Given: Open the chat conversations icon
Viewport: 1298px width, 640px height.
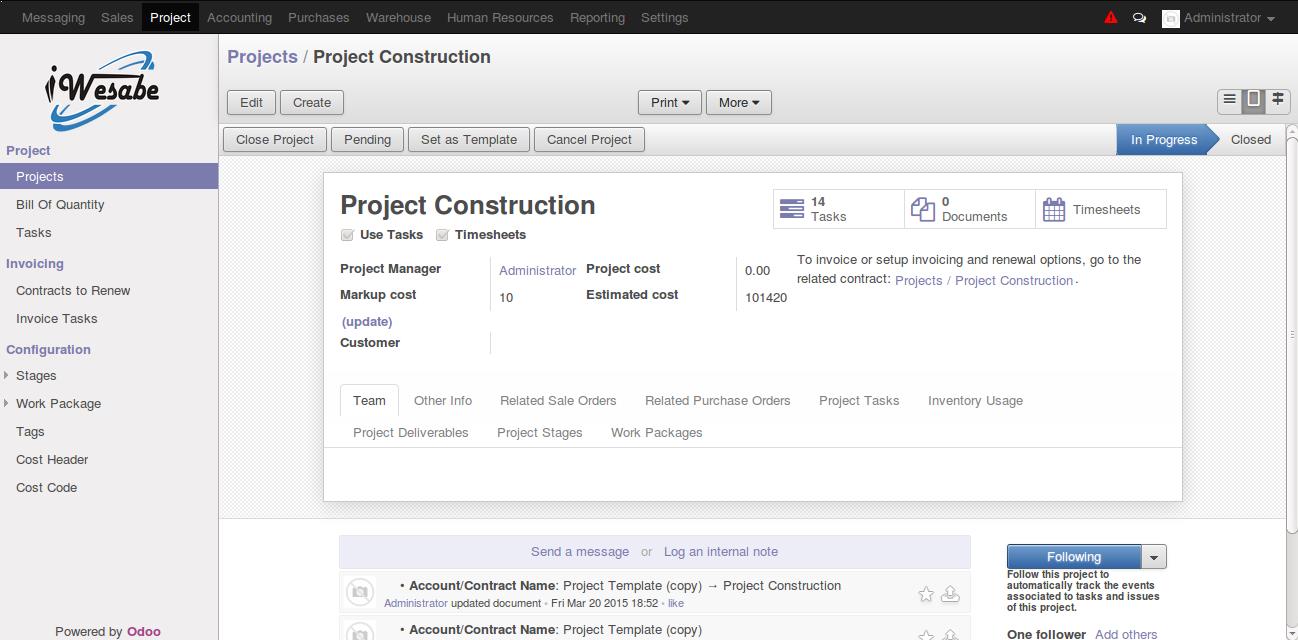Looking at the screenshot, I should pos(1139,18).
